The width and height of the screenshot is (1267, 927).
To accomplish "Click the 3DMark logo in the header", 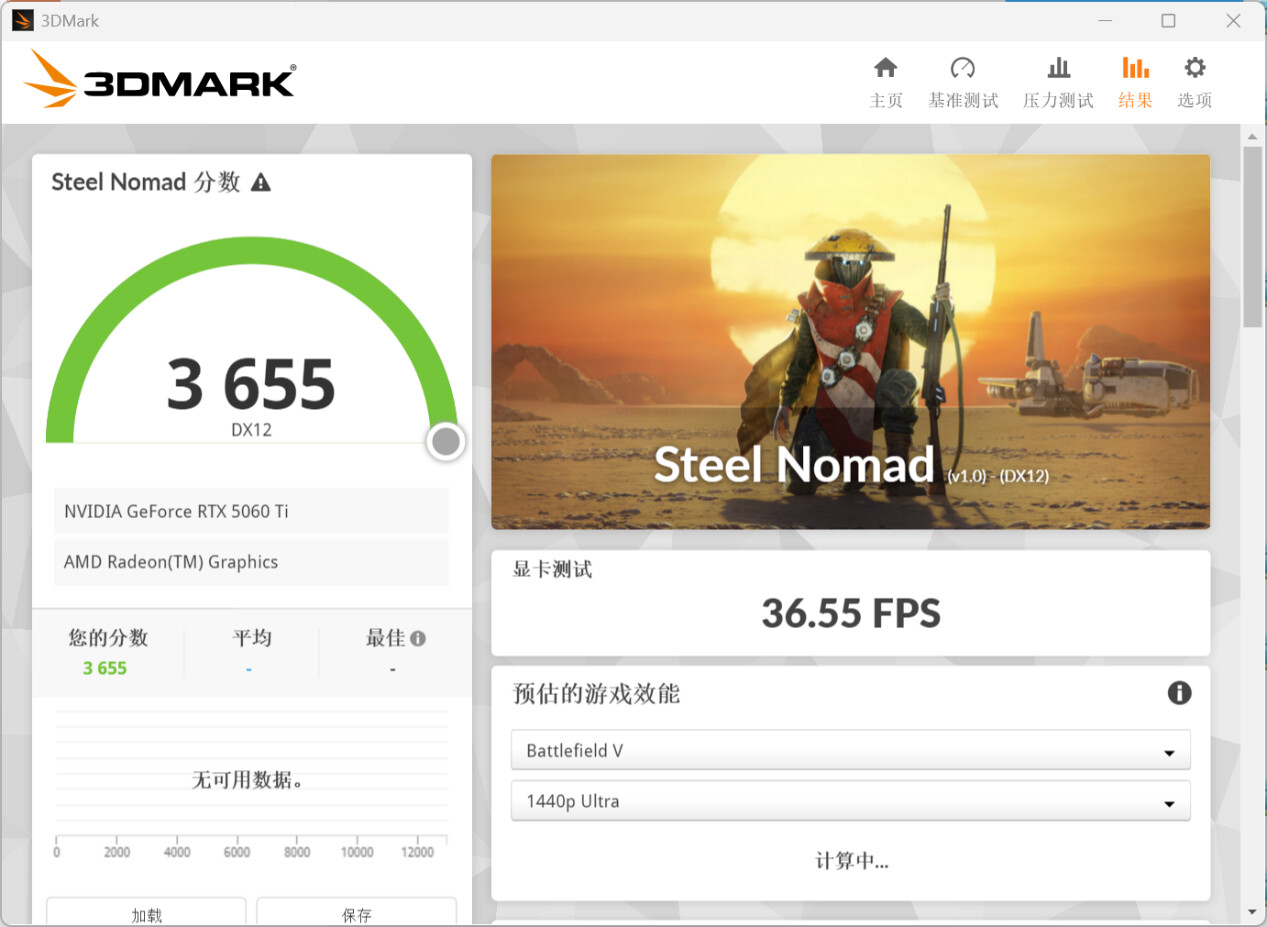I will (160, 80).
